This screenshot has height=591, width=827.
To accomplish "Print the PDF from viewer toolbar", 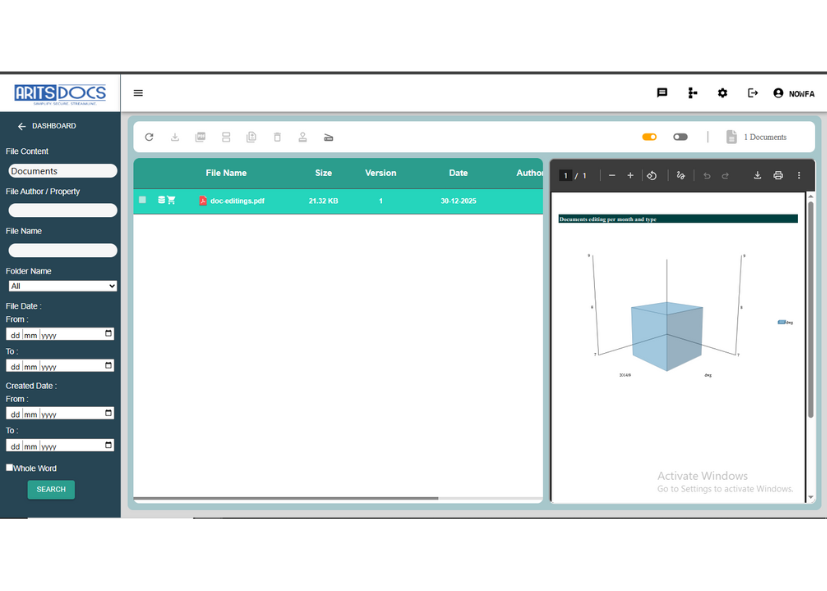I will tap(778, 176).
